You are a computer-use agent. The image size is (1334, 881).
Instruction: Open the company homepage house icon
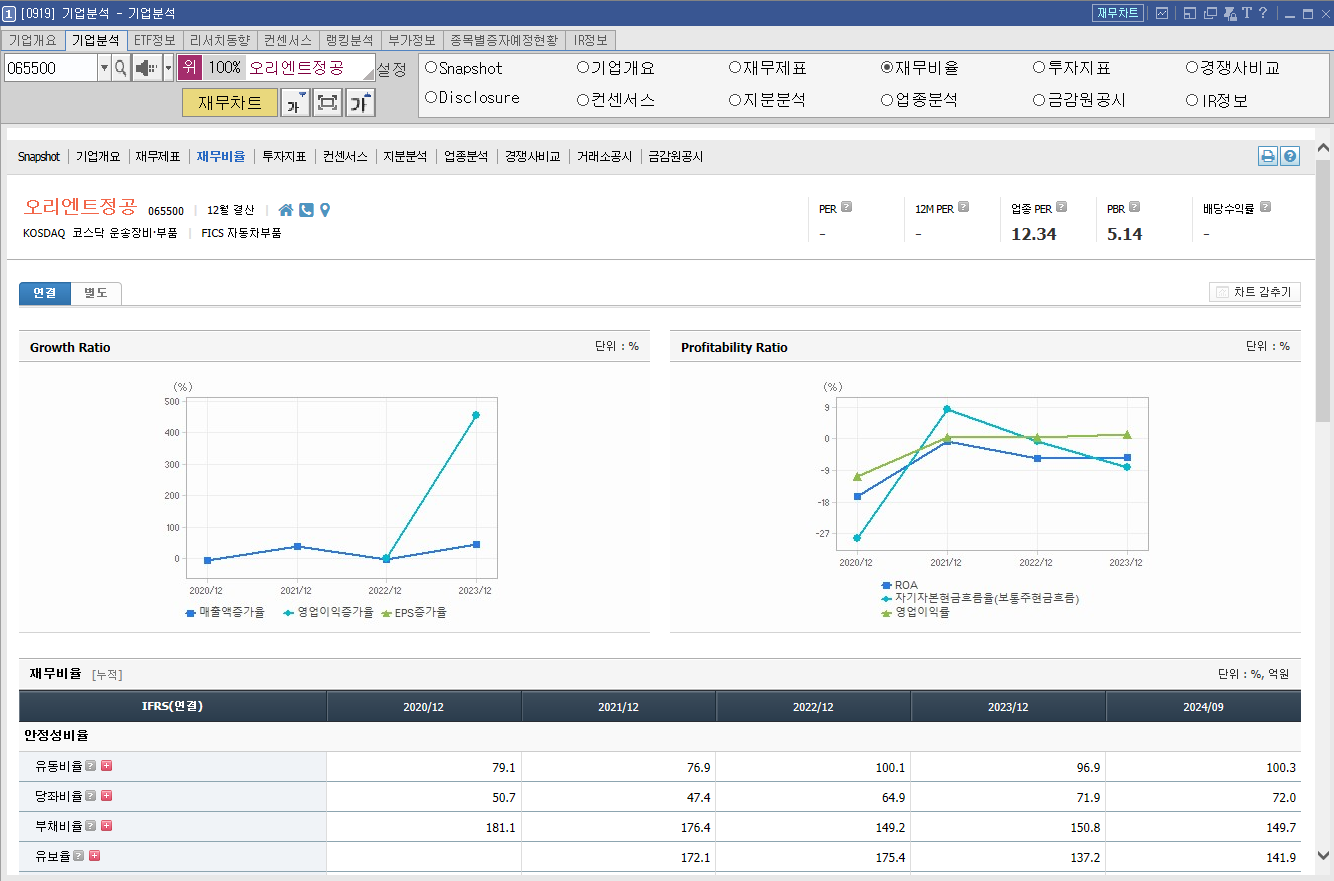click(286, 210)
